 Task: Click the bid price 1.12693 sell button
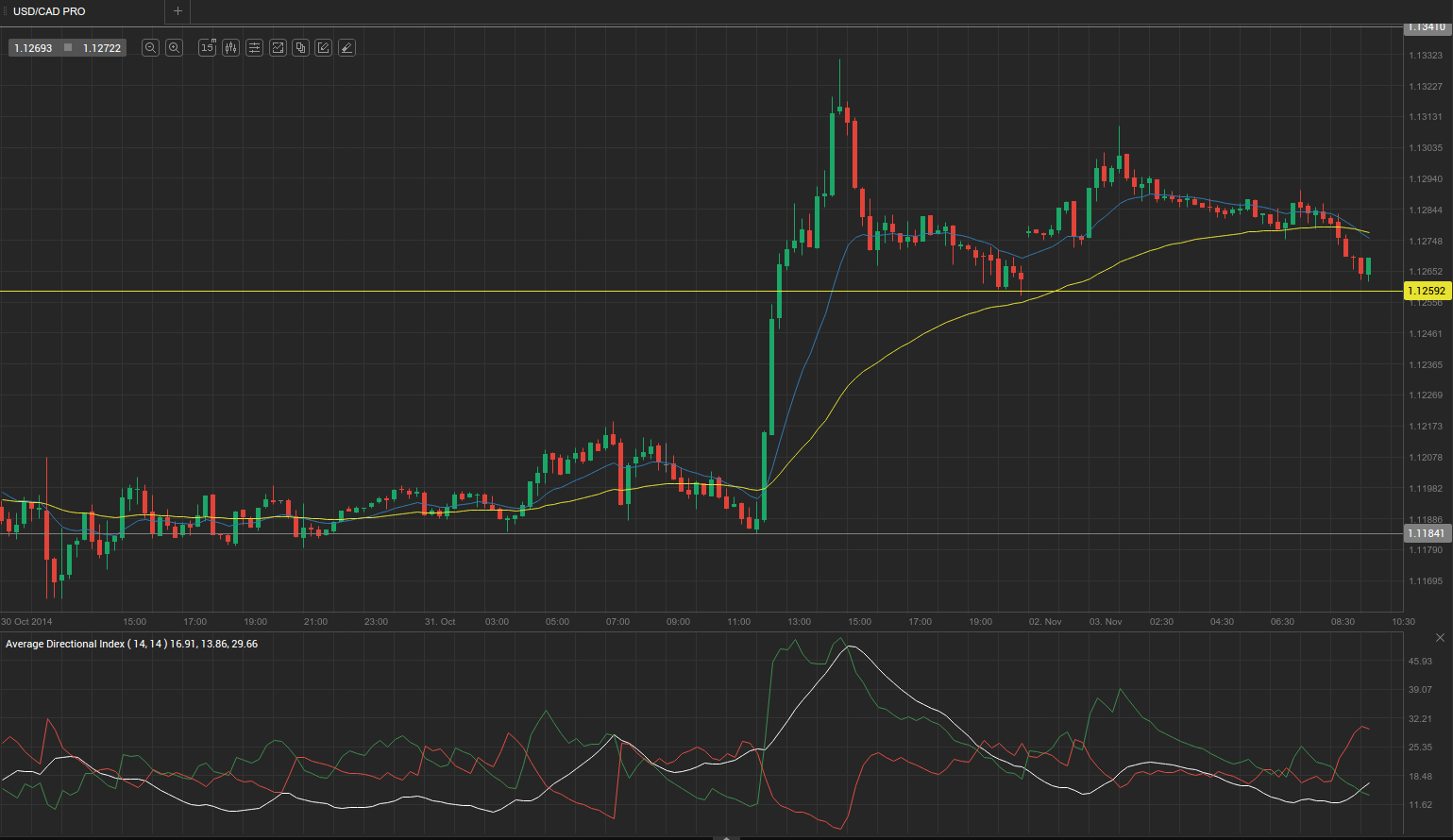(34, 47)
